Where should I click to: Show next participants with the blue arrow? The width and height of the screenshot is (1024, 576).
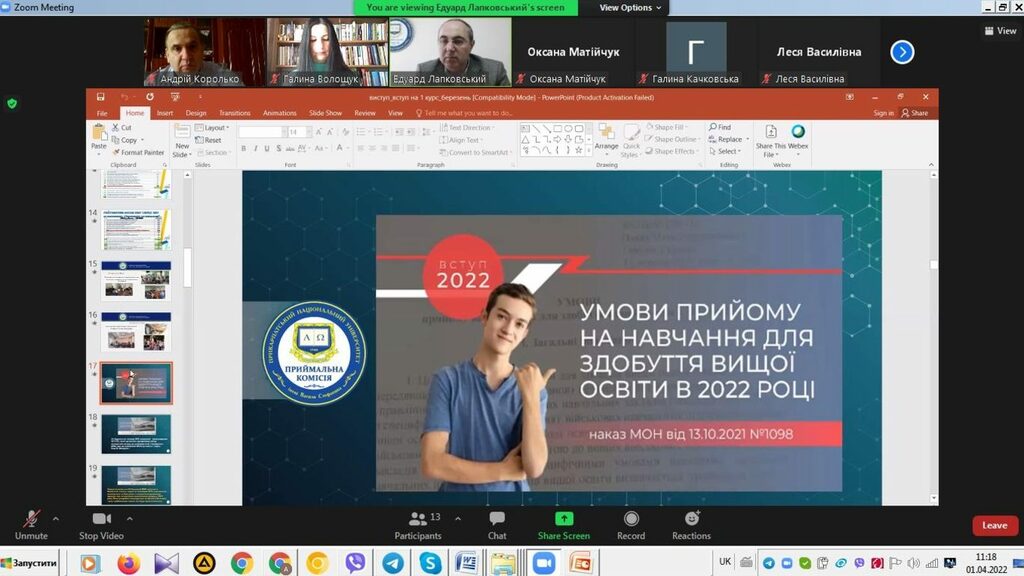tap(902, 52)
